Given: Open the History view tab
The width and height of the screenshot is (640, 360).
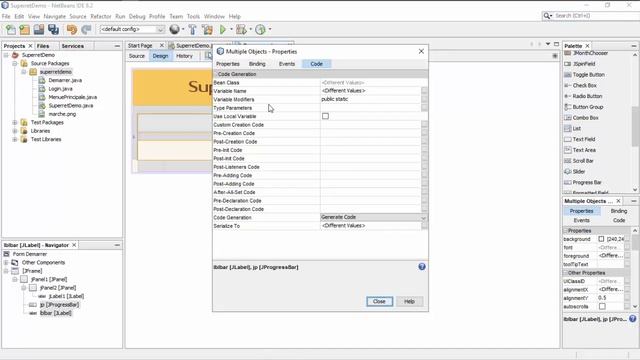Looking at the screenshot, I should (x=184, y=56).
